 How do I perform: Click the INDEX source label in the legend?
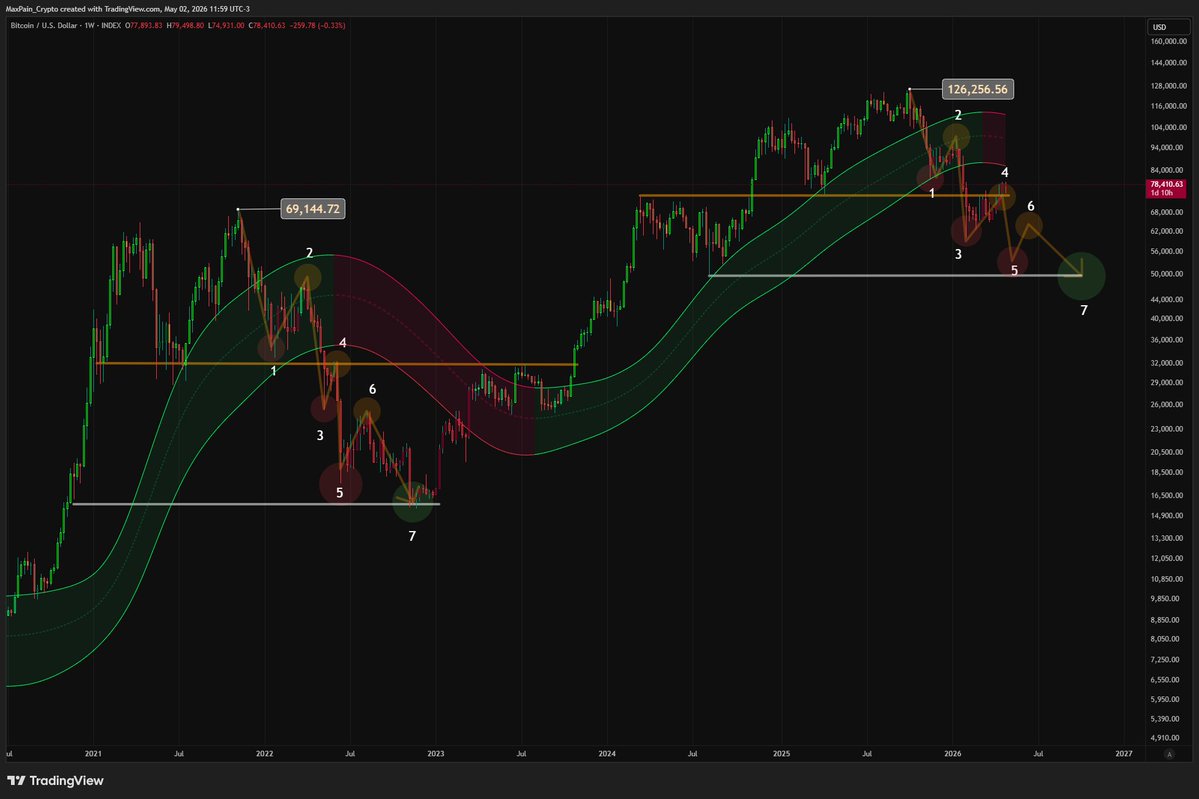pyautogui.click(x=111, y=25)
